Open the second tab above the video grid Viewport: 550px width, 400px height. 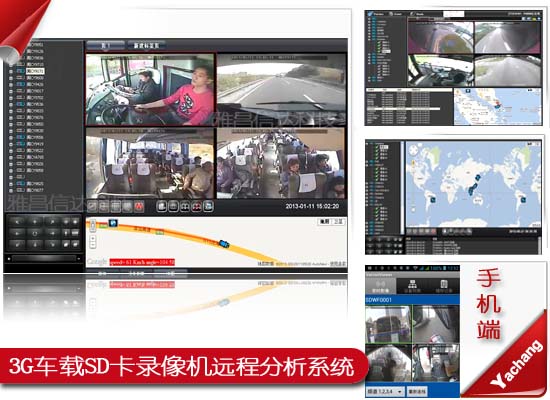click(x=146, y=45)
